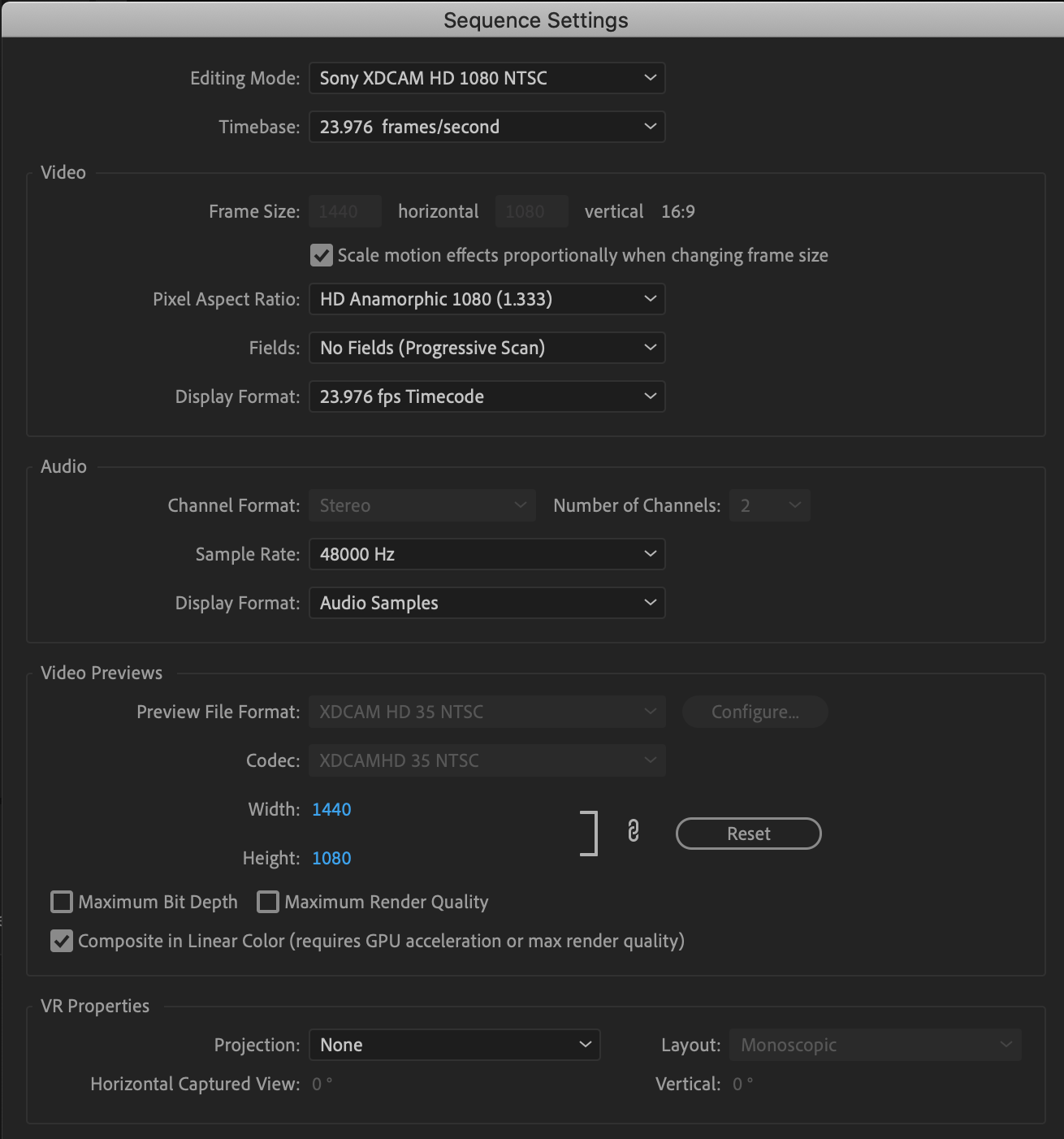Screen dimensions: 1064x1139
Task: Click the preview Height value 1080
Action: [x=331, y=859]
